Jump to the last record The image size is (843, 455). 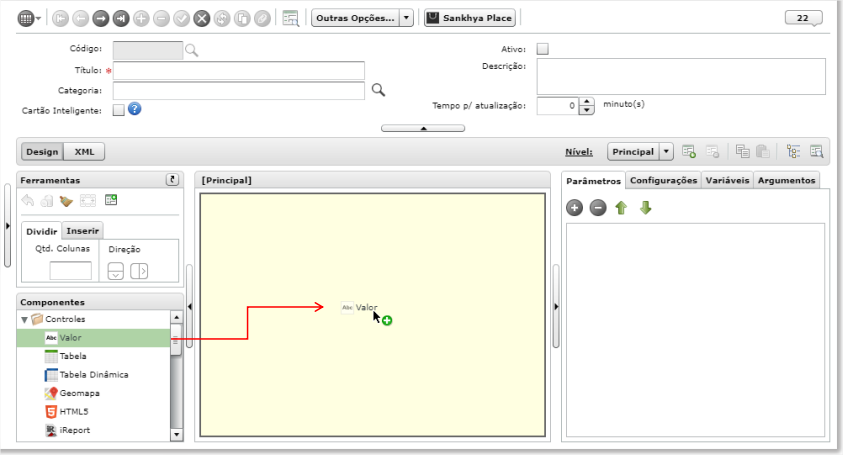pyautogui.click(x=121, y=19)
